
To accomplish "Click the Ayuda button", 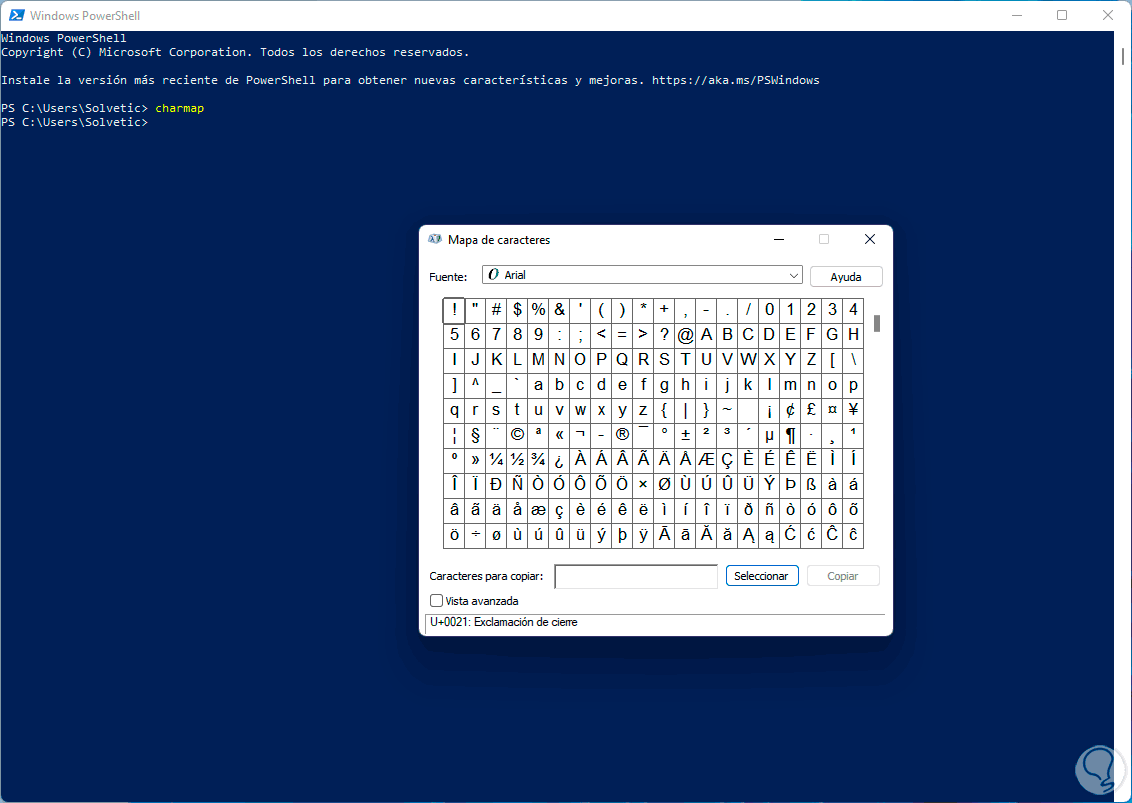I will click(846, 277).
